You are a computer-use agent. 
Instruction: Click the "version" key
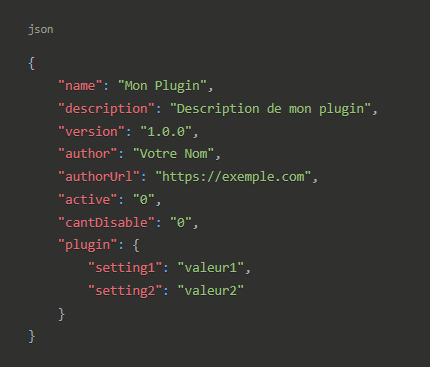(x=91, y=131)
